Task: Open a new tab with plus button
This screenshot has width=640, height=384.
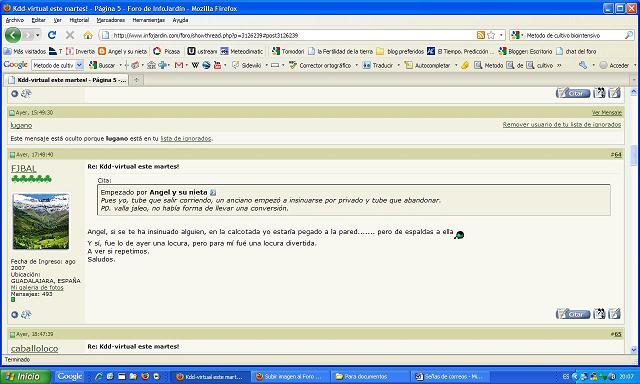Action: point(136,80)
